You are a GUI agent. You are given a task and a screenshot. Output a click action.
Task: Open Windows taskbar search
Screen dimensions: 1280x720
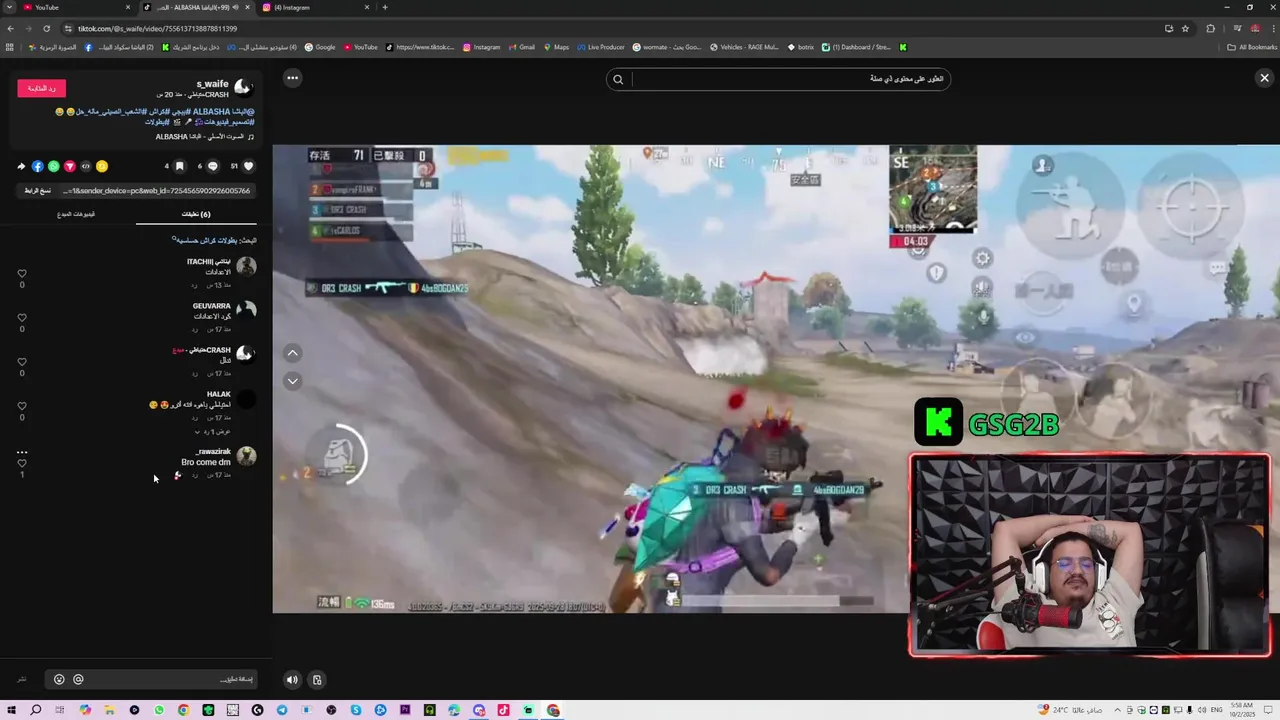point(36,710)
